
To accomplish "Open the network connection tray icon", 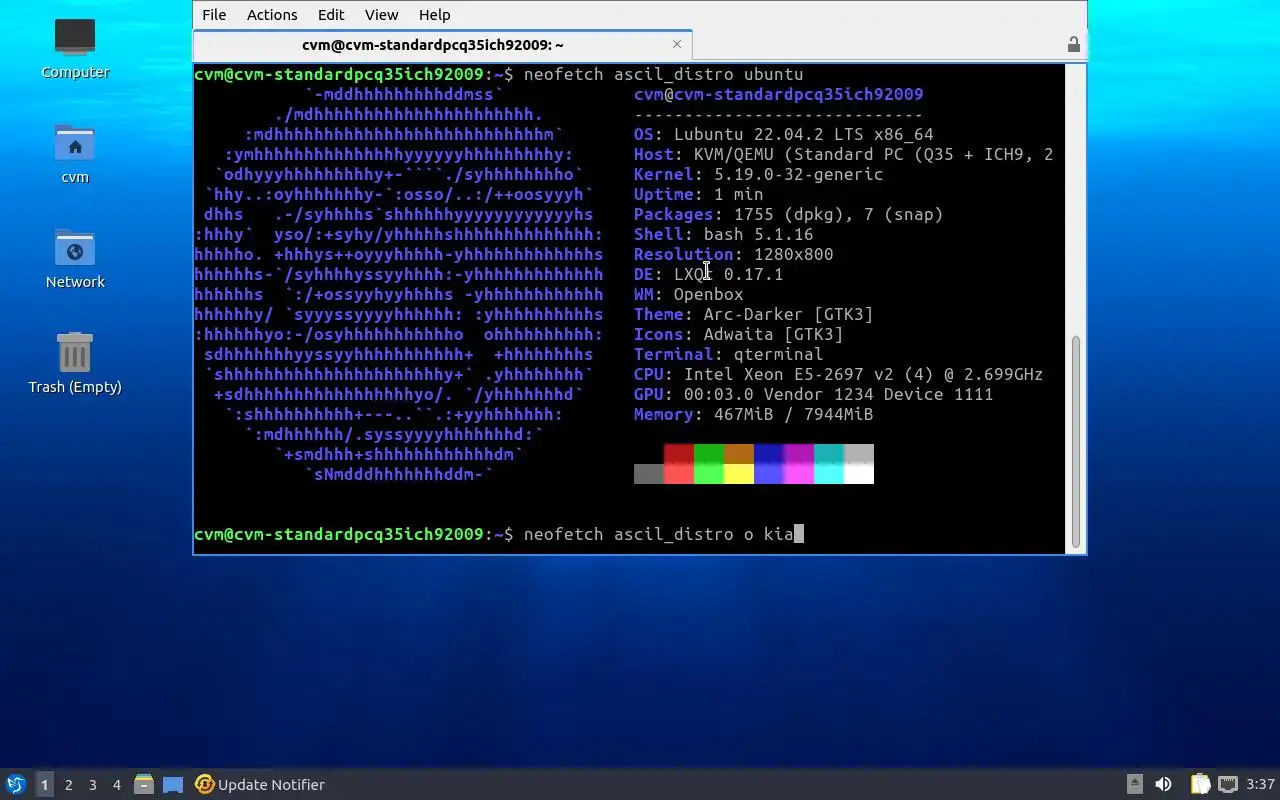I will 1227,785.
